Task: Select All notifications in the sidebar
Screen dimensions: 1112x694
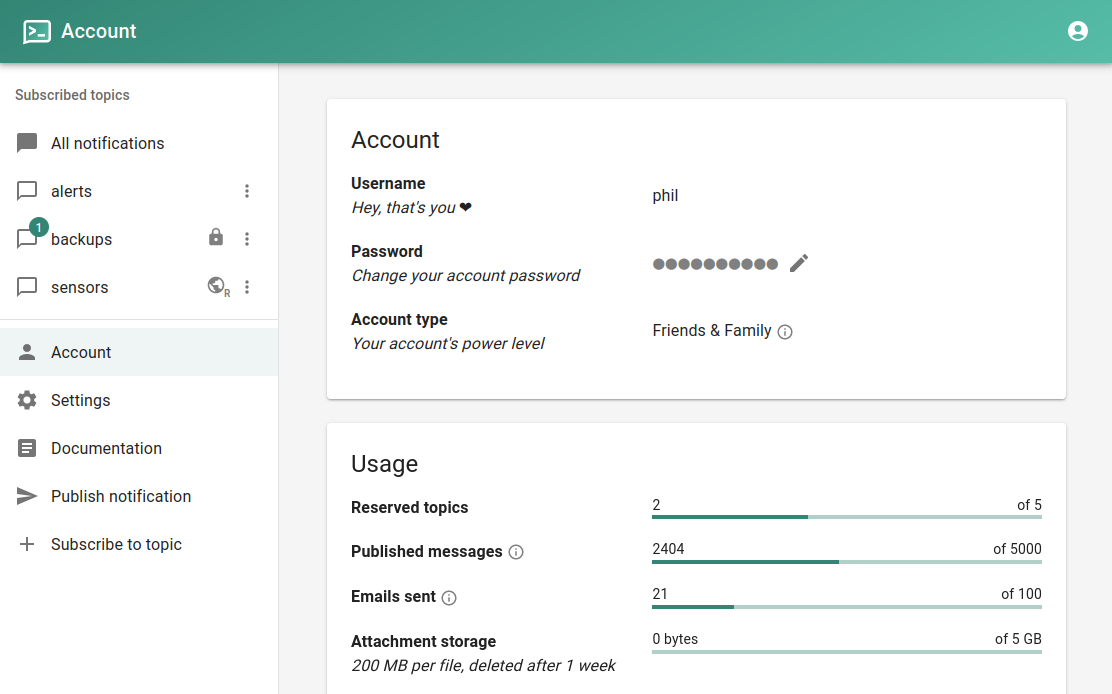Action: [107, 143]
